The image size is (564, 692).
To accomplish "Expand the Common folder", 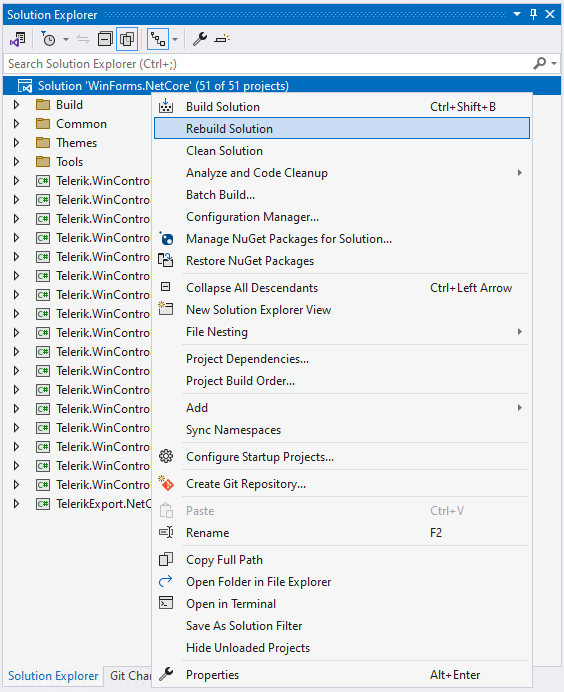I will pos(16,124).
